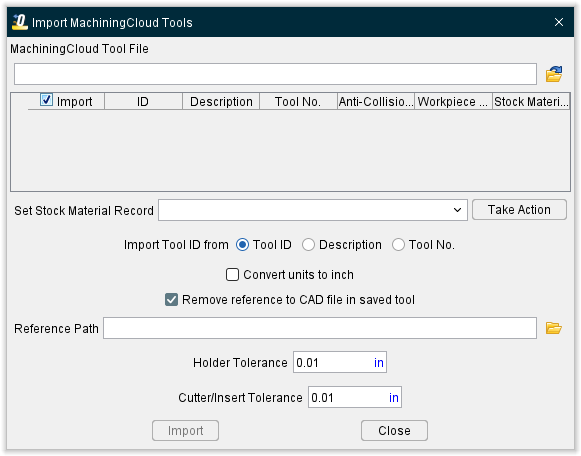Close the Import MachiningCloud Tools dialog
Image resolution: width=581 pixels, height=456 pixels.
[559, 22]
